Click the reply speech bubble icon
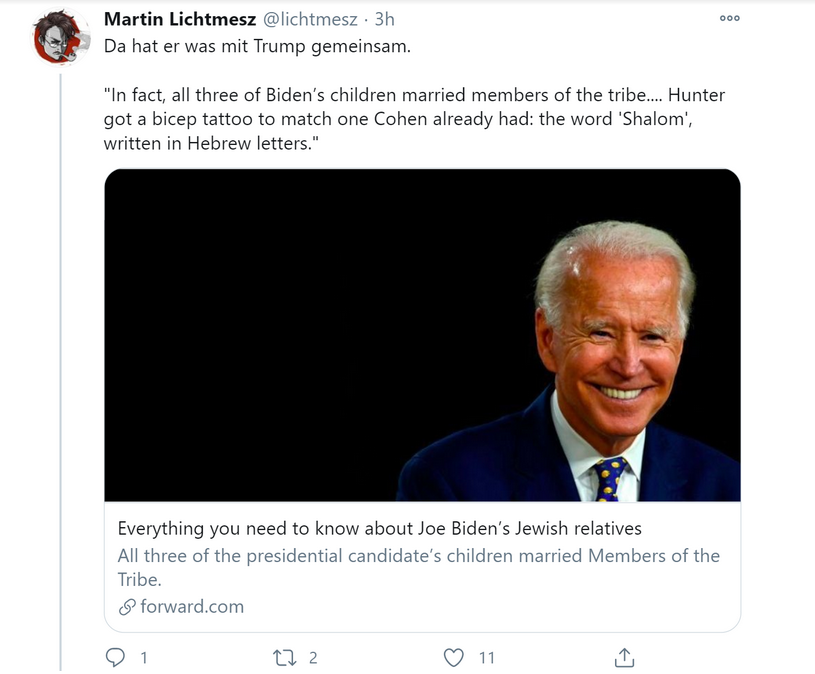815x674 pixels. tap(116, 657)
